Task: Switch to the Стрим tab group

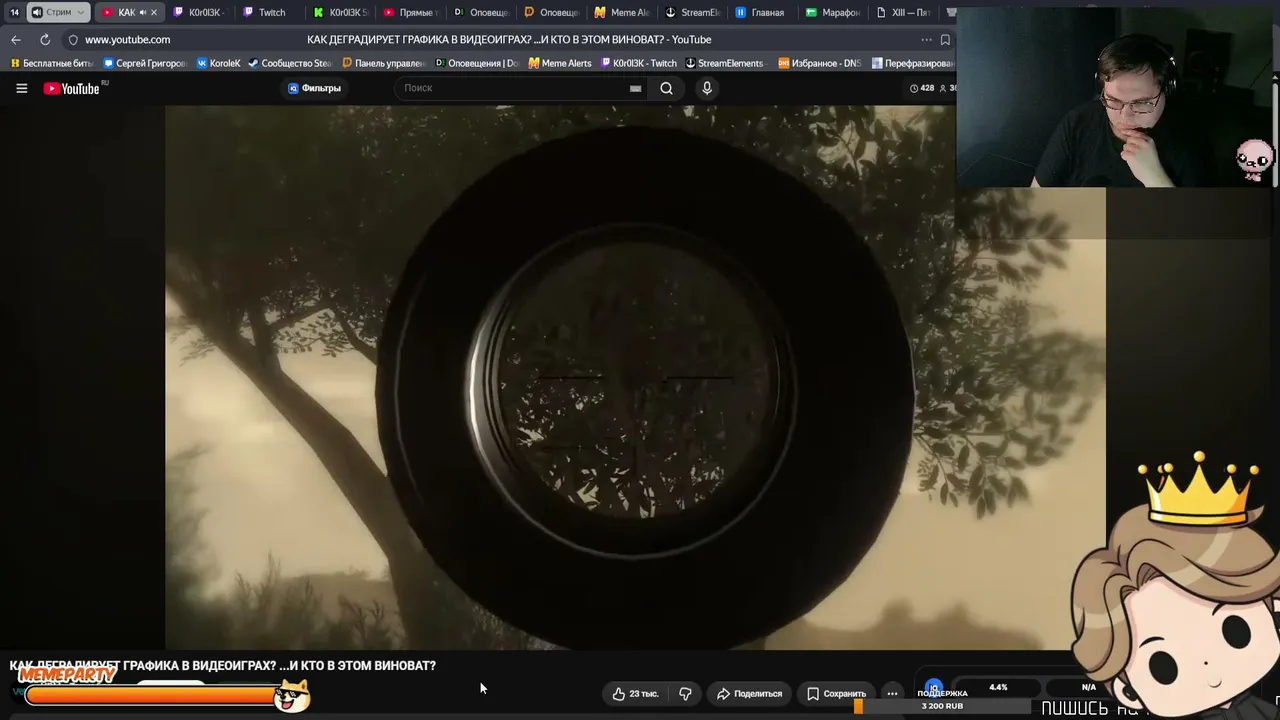Action: 58,12
